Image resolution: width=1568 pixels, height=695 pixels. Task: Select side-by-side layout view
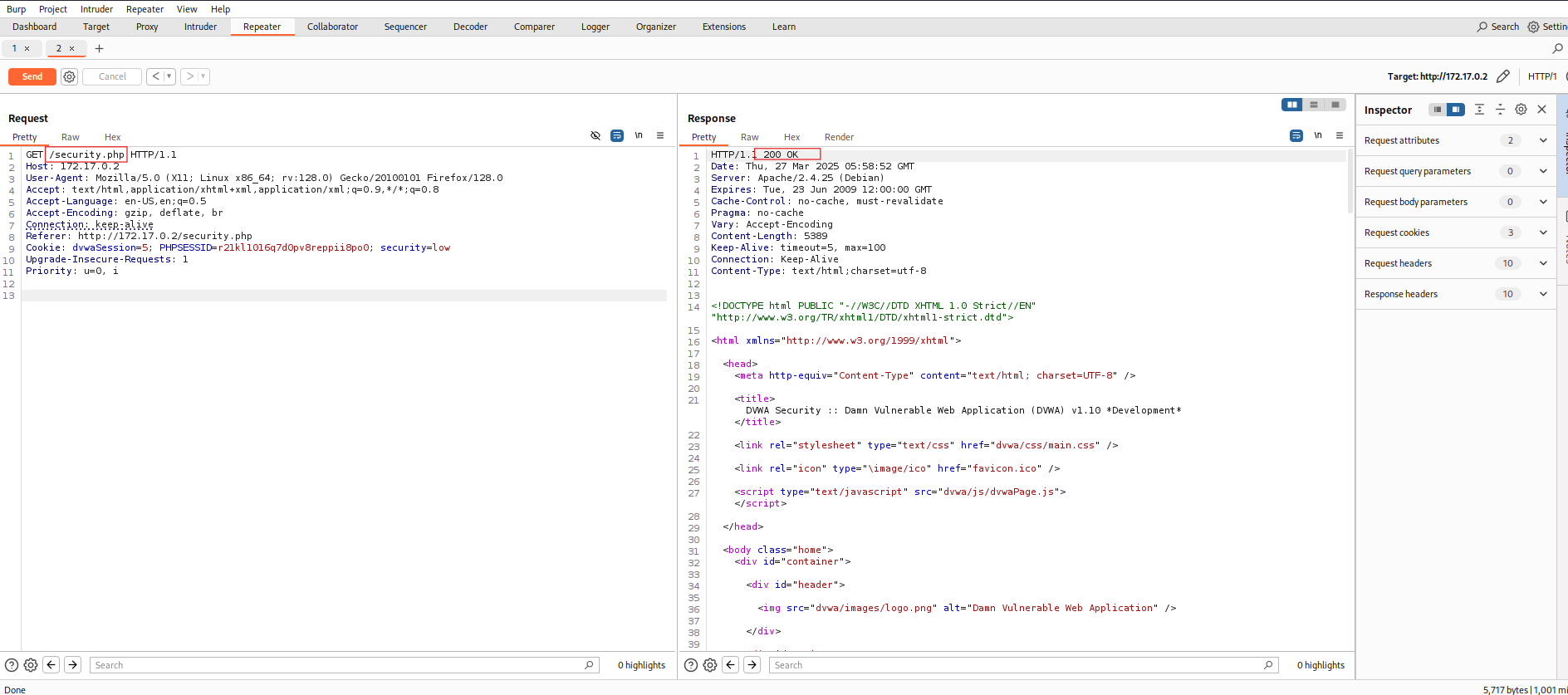click(1292, 105)
